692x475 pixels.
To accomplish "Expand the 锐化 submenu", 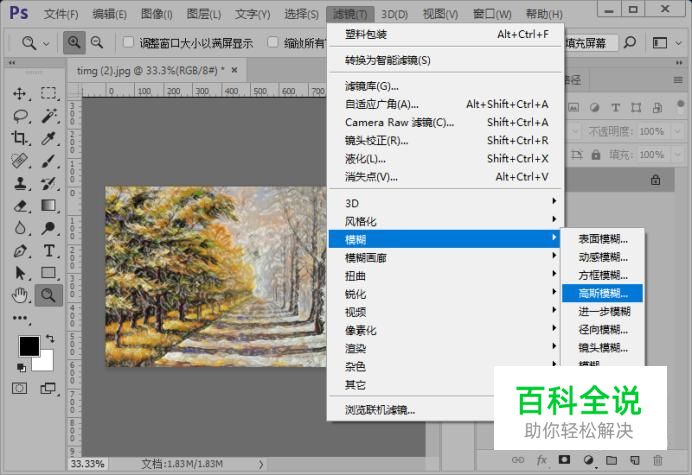I will [445, 294].
